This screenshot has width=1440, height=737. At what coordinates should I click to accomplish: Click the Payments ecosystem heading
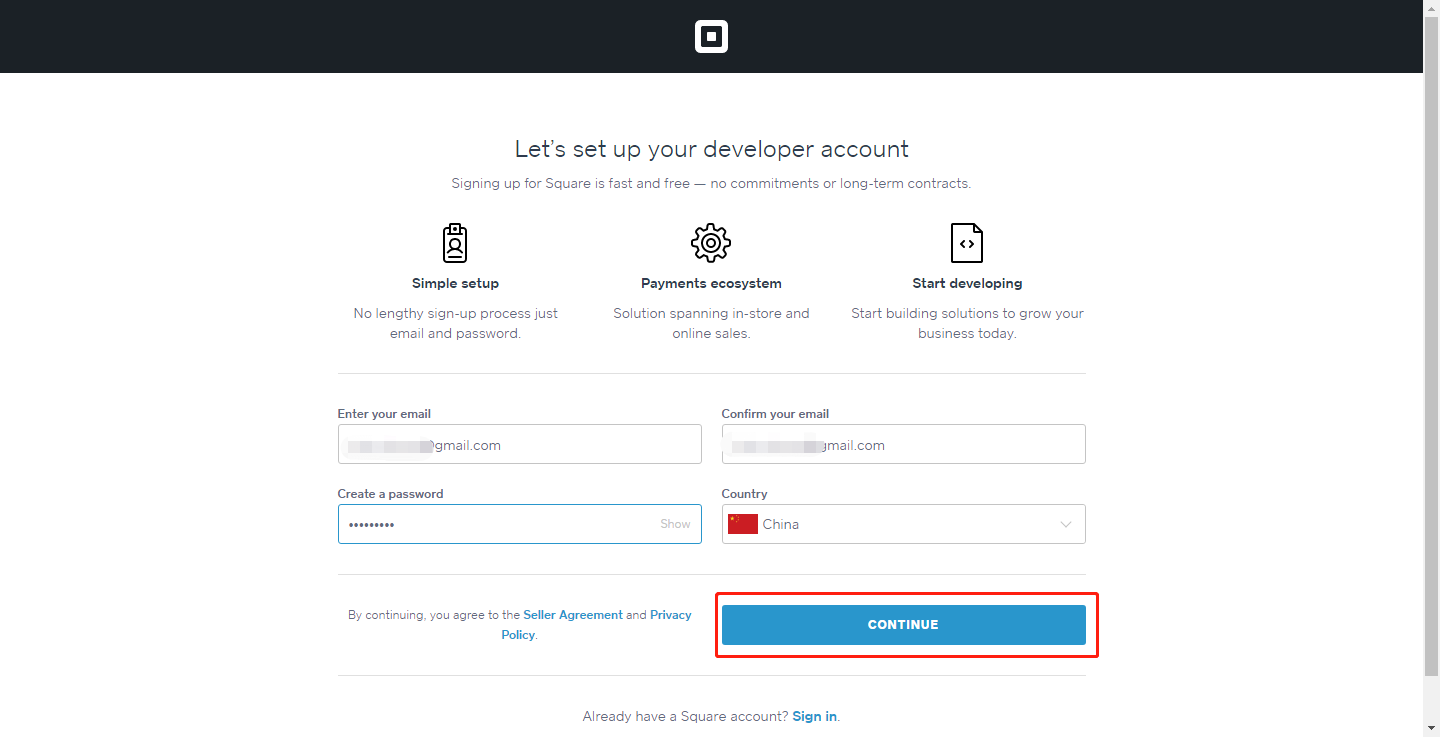pos(711,283)
